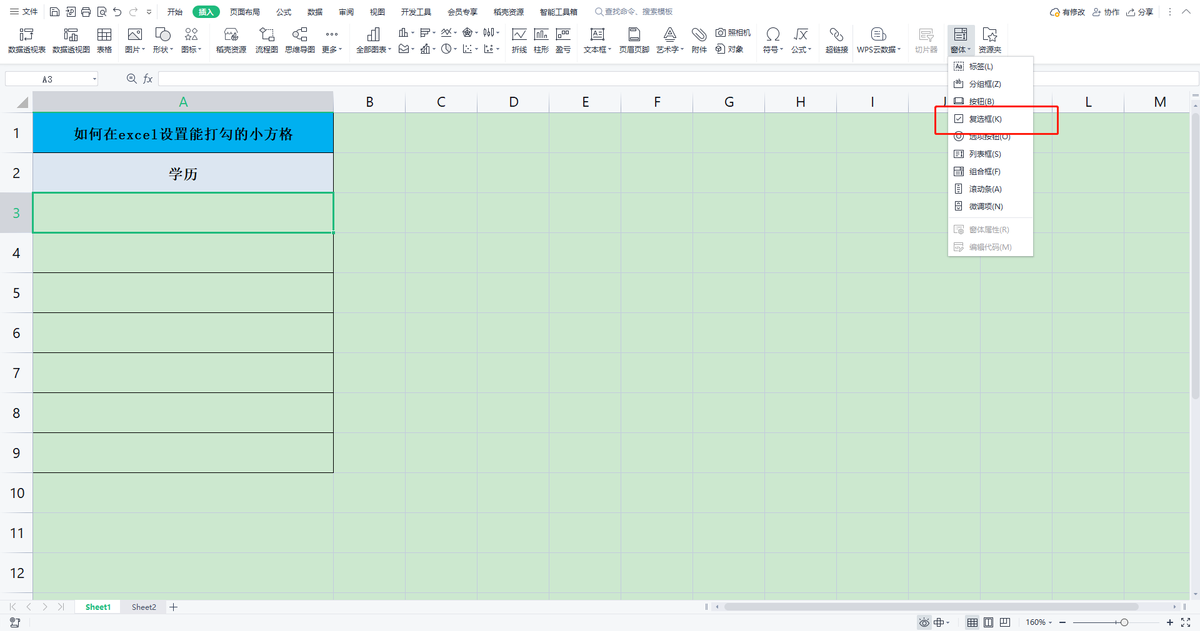Switch to normal view in status bar
Screen dimensions: 1200x631
972,622
